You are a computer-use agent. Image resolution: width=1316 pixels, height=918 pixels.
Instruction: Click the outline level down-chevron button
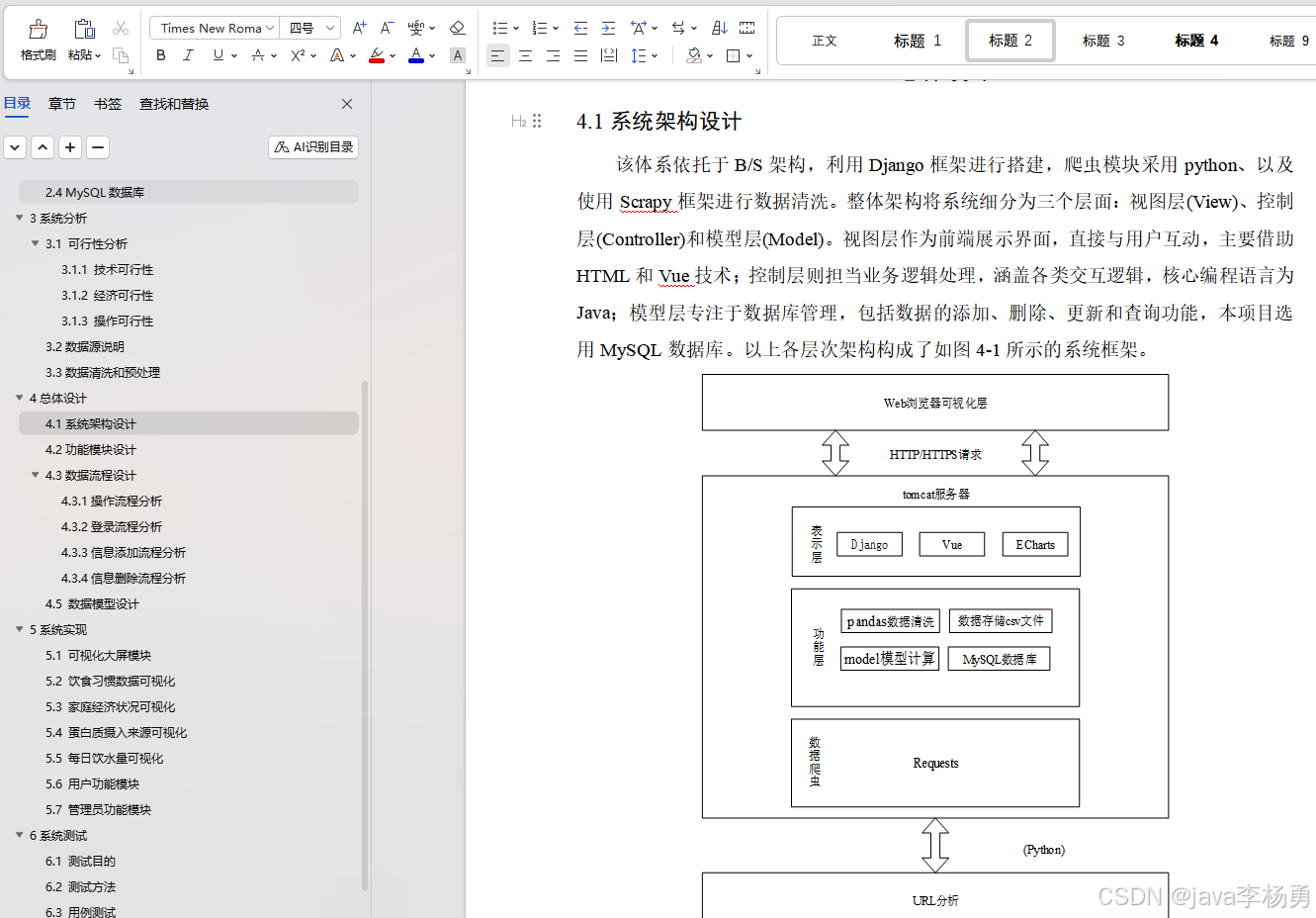15,147
